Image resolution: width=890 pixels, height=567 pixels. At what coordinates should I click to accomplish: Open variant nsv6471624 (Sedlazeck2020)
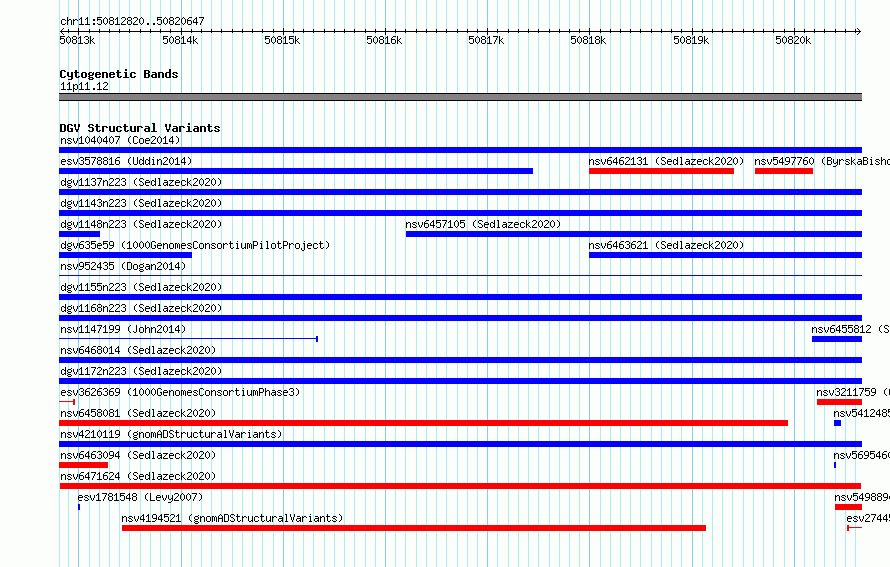pos(460,486)
